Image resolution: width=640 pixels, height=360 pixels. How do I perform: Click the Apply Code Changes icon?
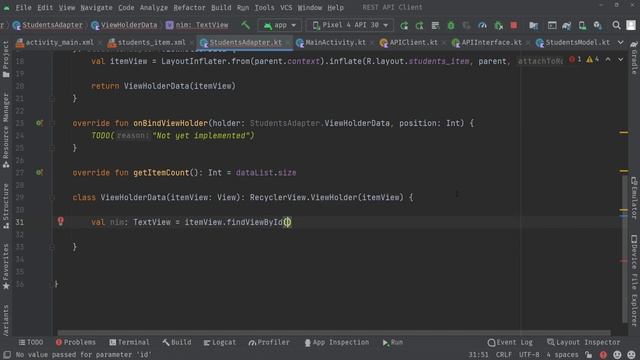point(435,25)
